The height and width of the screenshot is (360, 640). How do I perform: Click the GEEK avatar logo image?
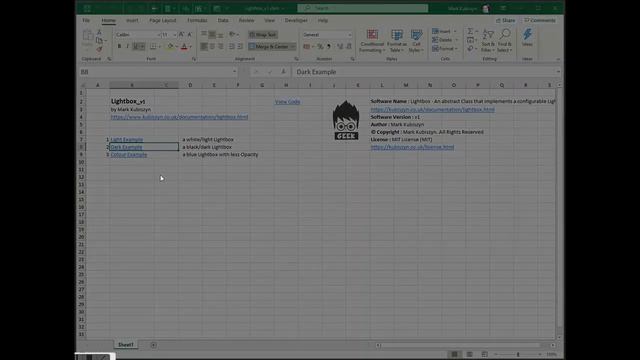[346, 120]
